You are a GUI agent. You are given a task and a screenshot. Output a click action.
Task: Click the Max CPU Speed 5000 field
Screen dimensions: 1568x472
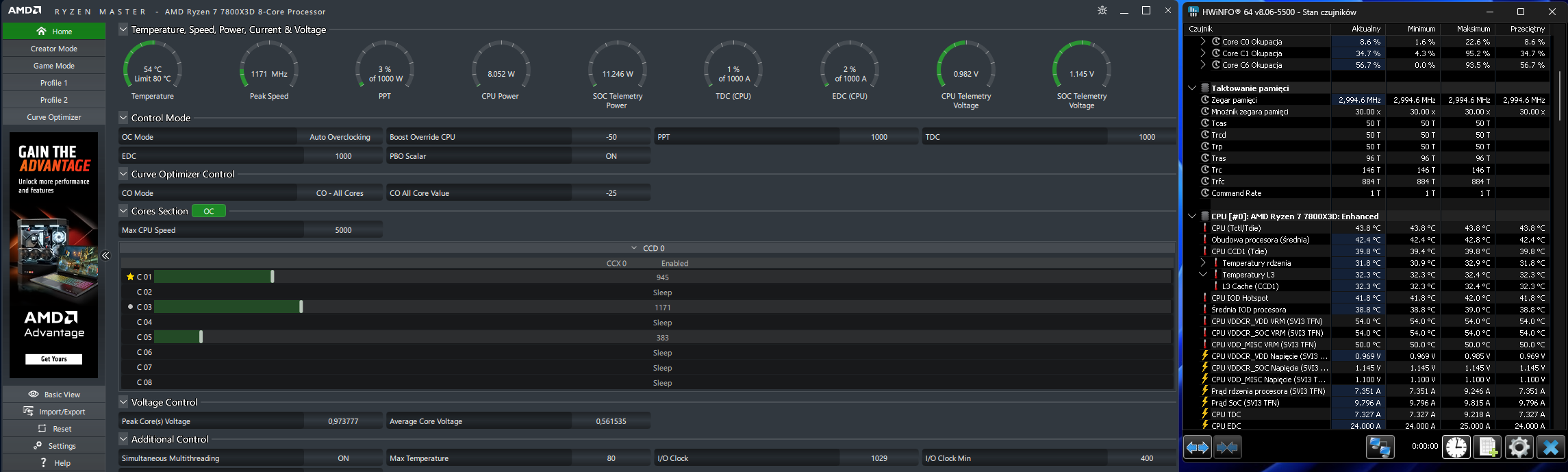343,230
